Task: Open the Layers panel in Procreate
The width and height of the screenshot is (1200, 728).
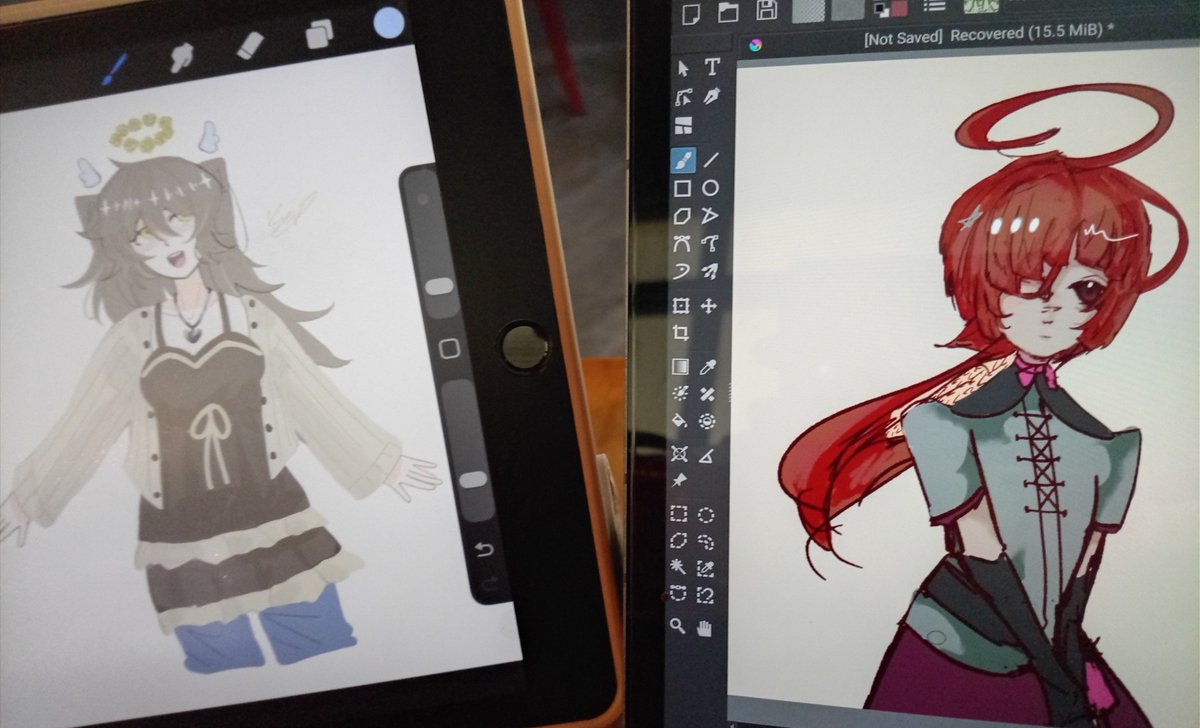Action: [319, 34]
